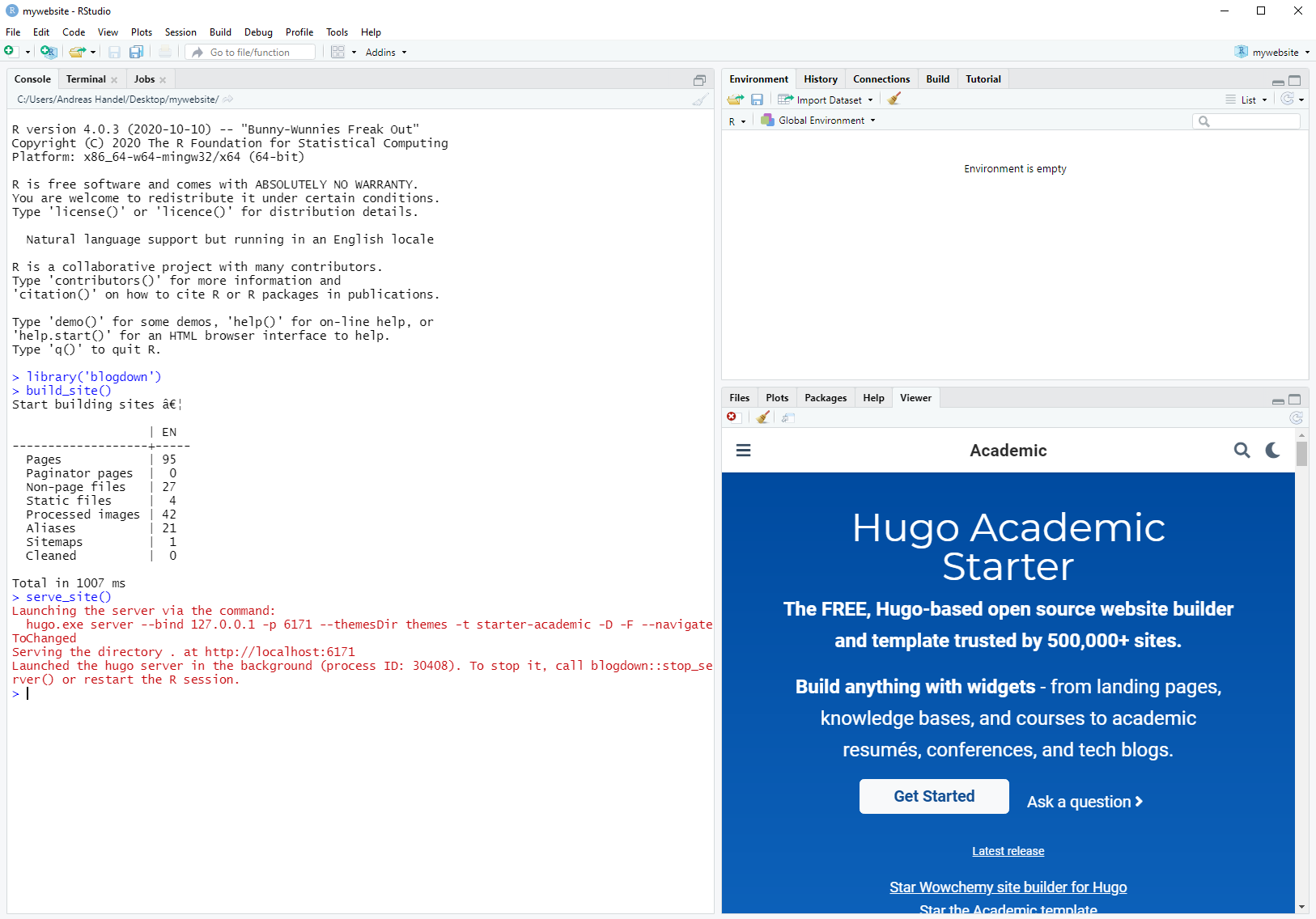Image resolution: width=1316 pixels, height=919 pixels.
Task: Close the Terminal tab
Action: pos(114,80)
